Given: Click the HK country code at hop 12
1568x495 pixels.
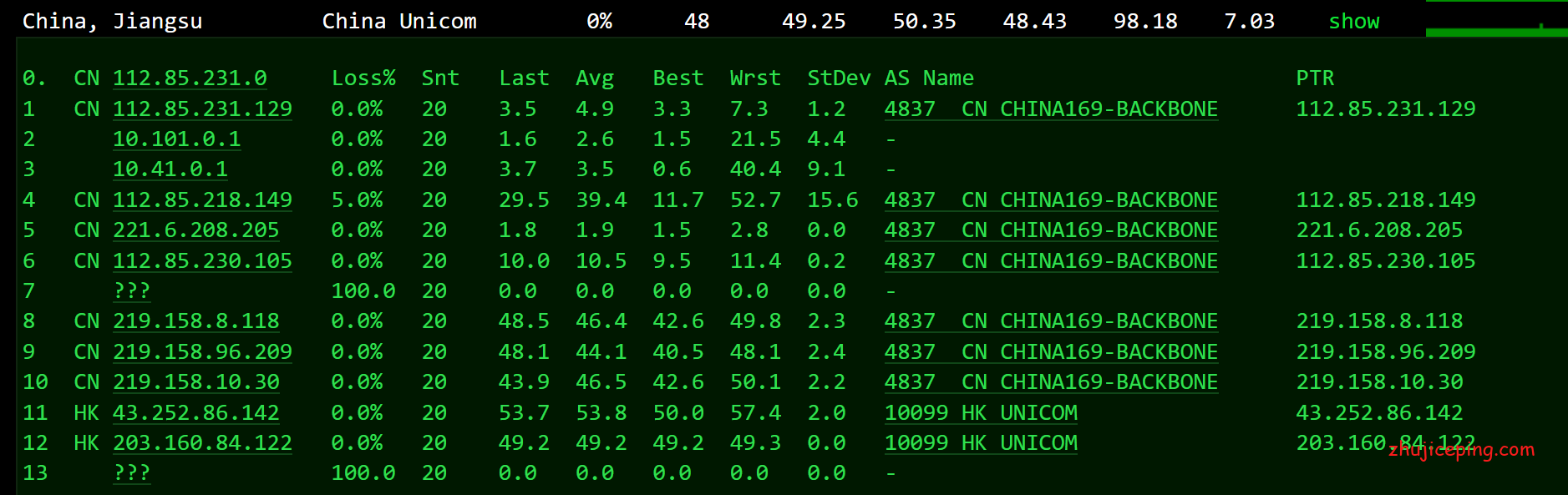Looking at the screenshot, I should click(x=87, y=442).
